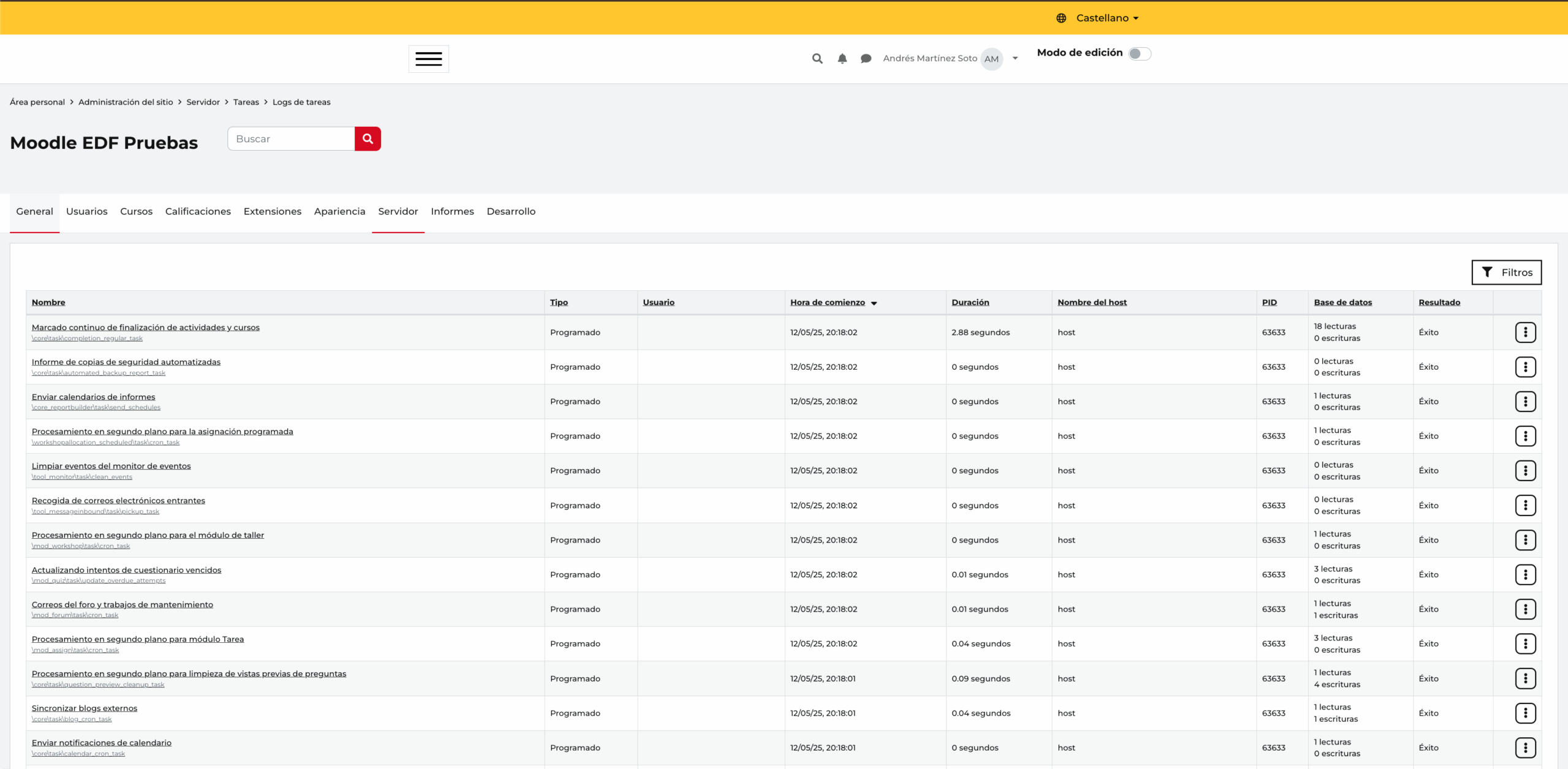
Task: Open actions menu for Sincronizar blogs externos row
Action: (1525, 713)
